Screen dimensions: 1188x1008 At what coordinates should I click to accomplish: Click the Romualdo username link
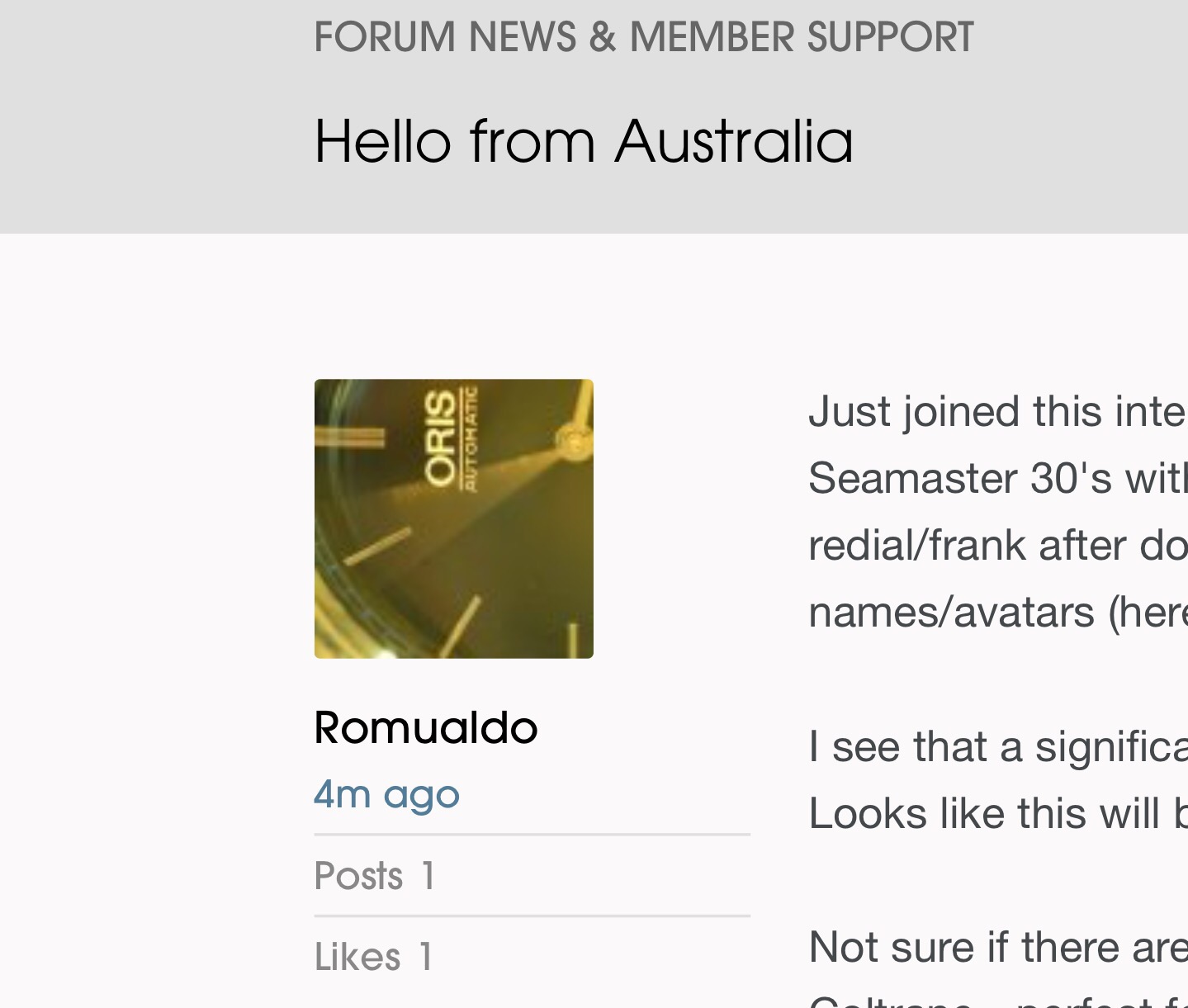coord(426,728)
